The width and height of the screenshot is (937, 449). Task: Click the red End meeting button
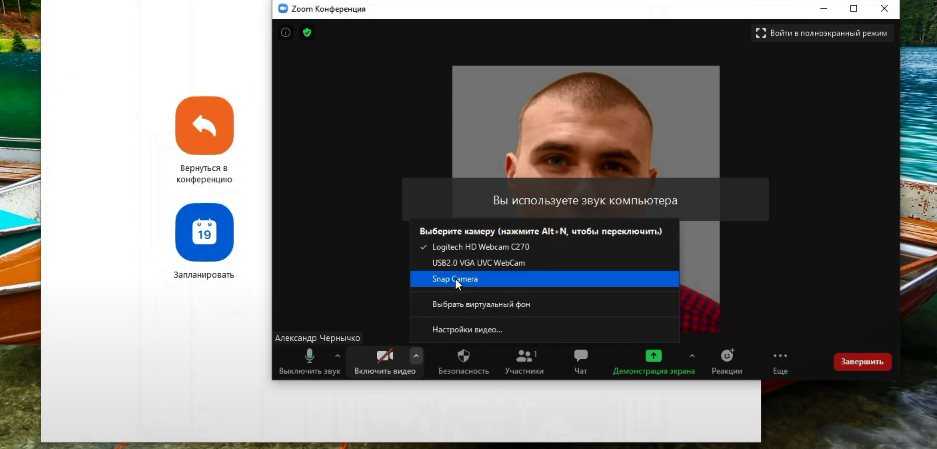coord(862,362)
